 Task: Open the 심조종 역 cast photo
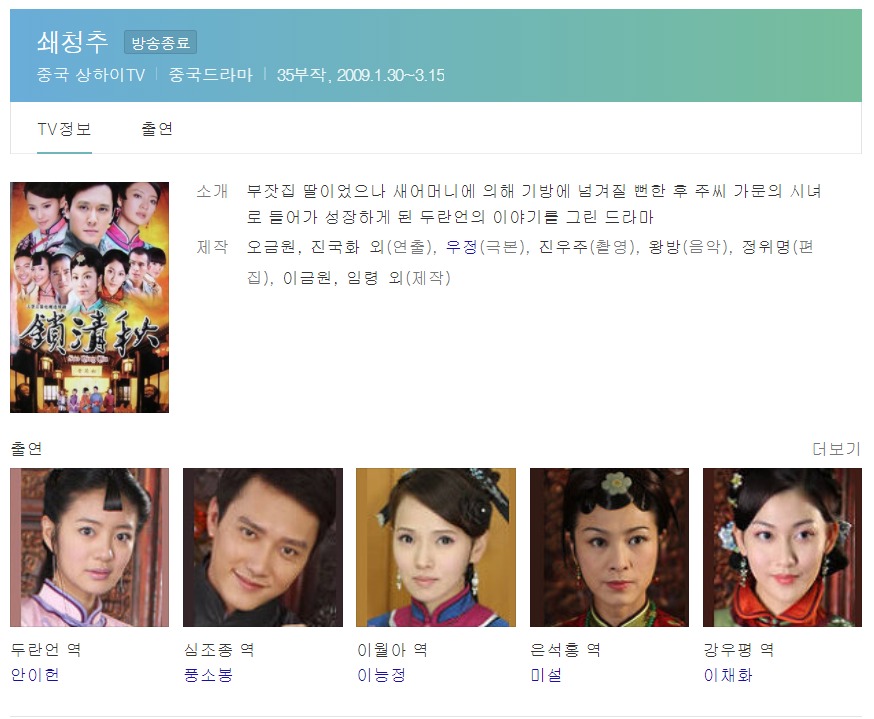tap(263, 547)
